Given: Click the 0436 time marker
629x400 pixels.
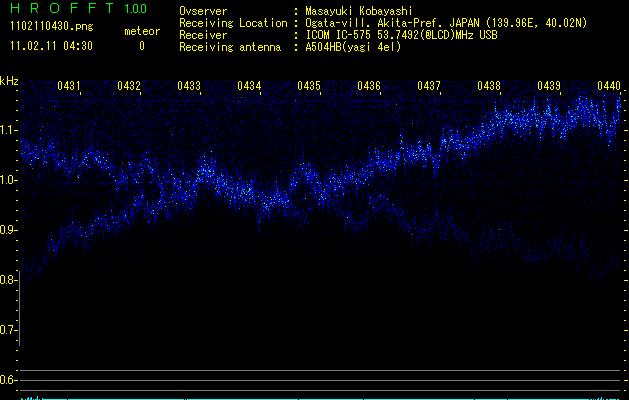Looking at the screenshot, I should click(369, 86).
